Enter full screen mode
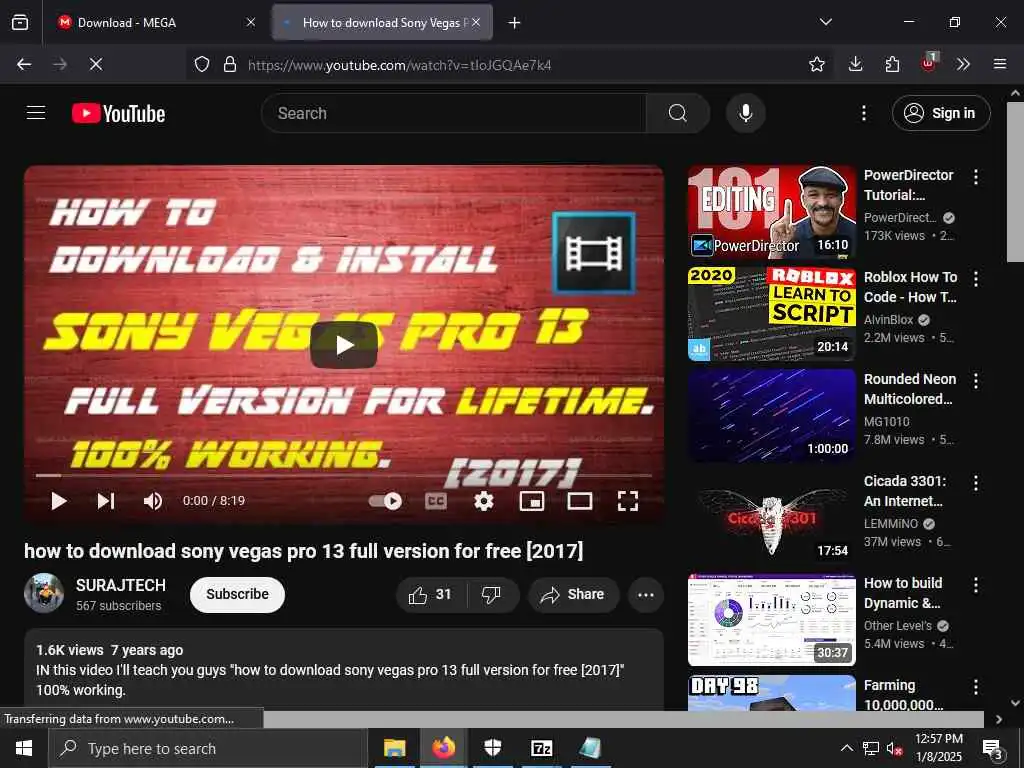 click(x=628, y=501)
